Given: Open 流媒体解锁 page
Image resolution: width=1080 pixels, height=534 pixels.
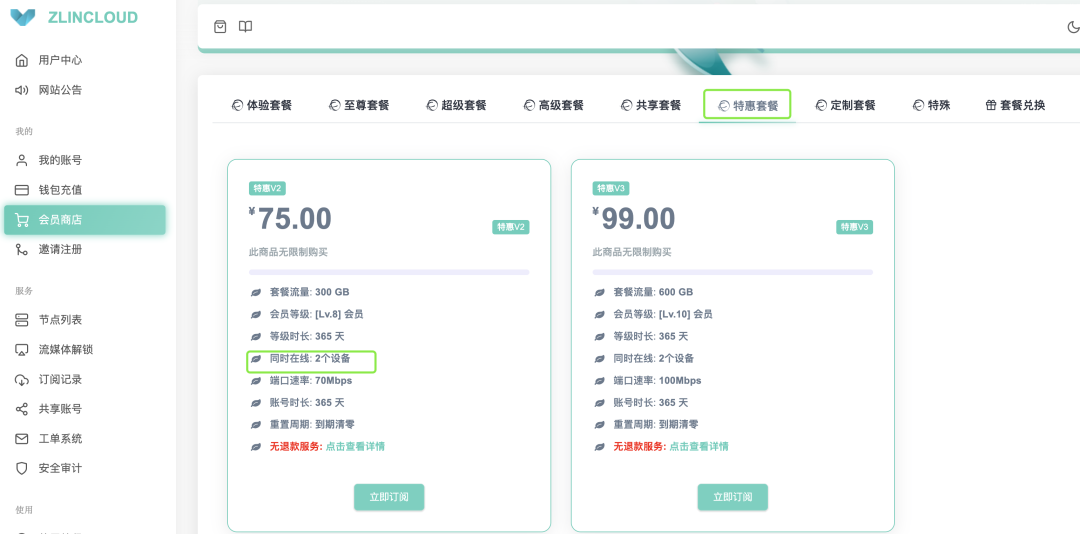Looking at the screenshot, I should pyautogui.click(x=65, y=350).
